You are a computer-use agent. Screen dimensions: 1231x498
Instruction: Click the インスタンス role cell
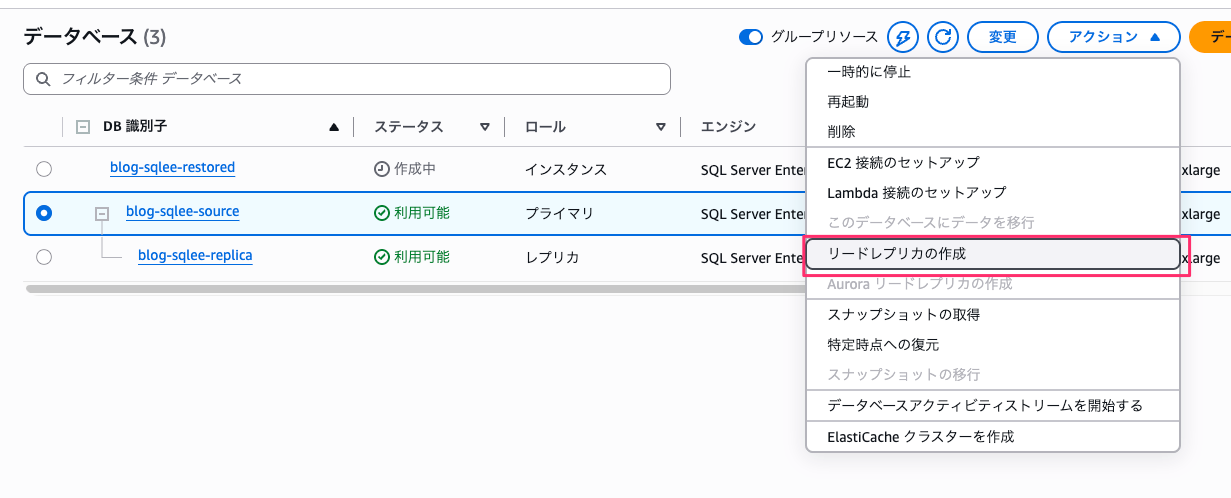click(566, 169)
